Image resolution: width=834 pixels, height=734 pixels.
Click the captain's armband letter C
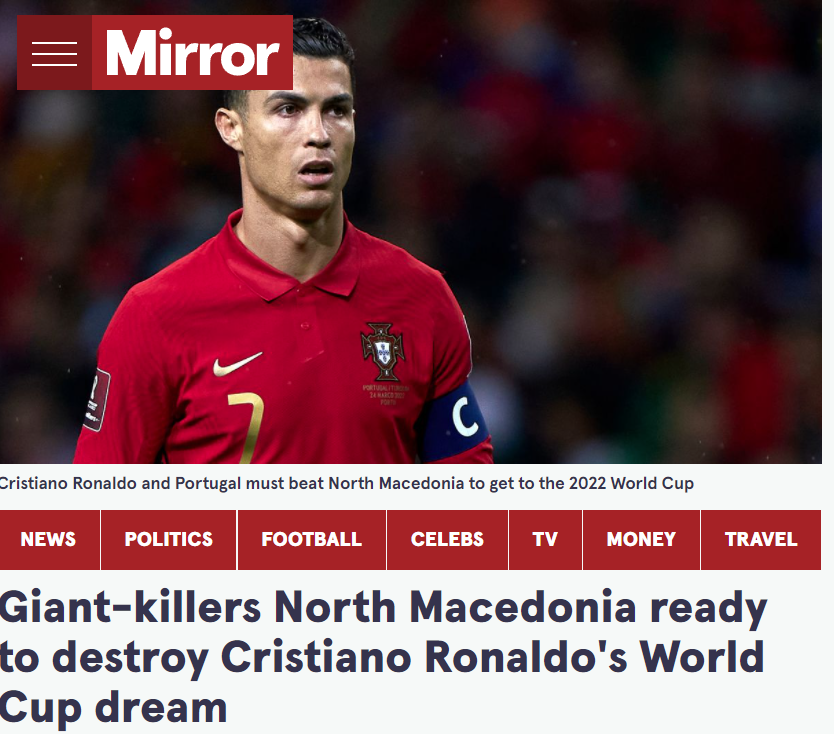(464, 418)
